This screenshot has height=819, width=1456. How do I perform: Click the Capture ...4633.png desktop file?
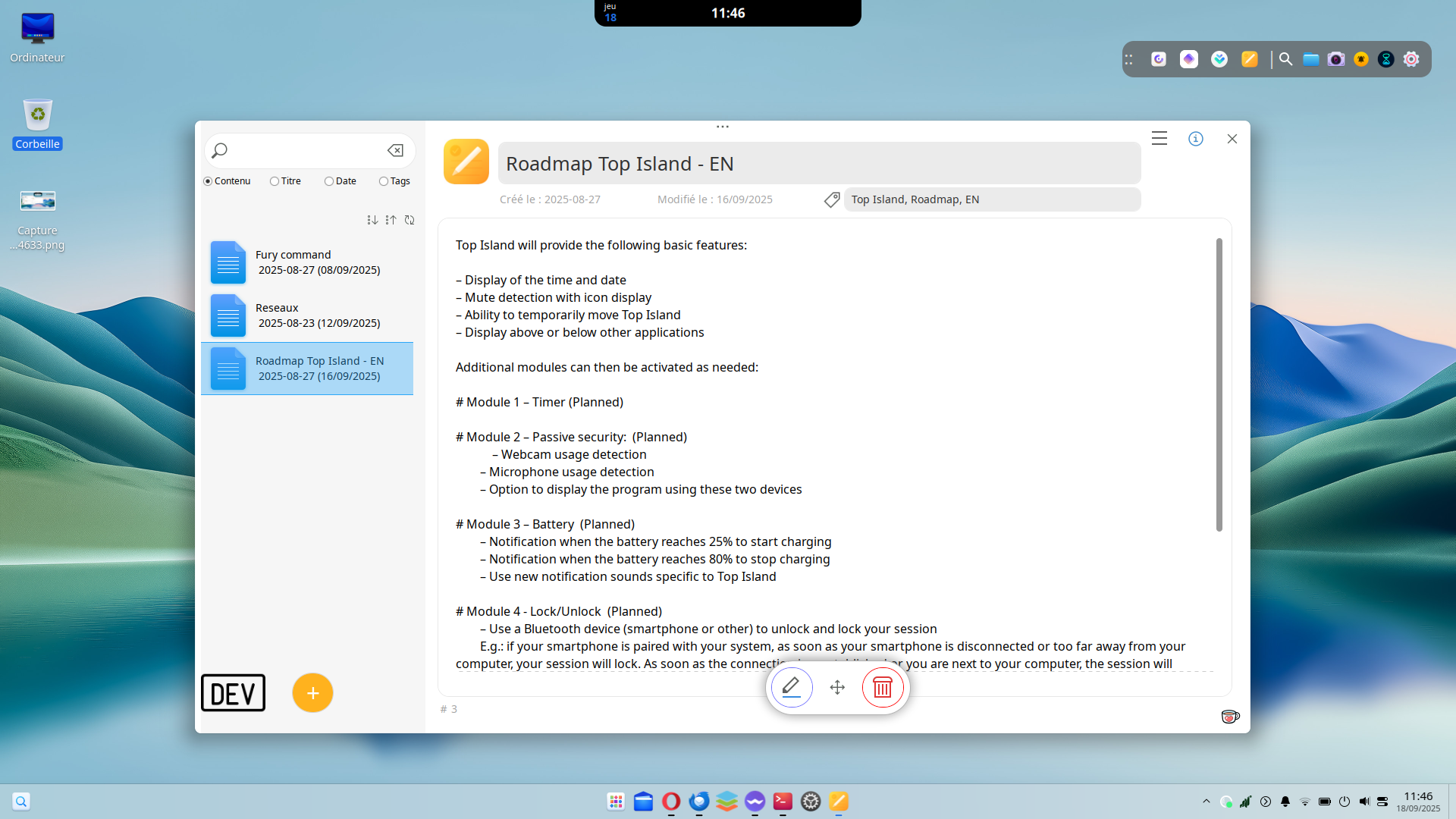coord(38,220)
